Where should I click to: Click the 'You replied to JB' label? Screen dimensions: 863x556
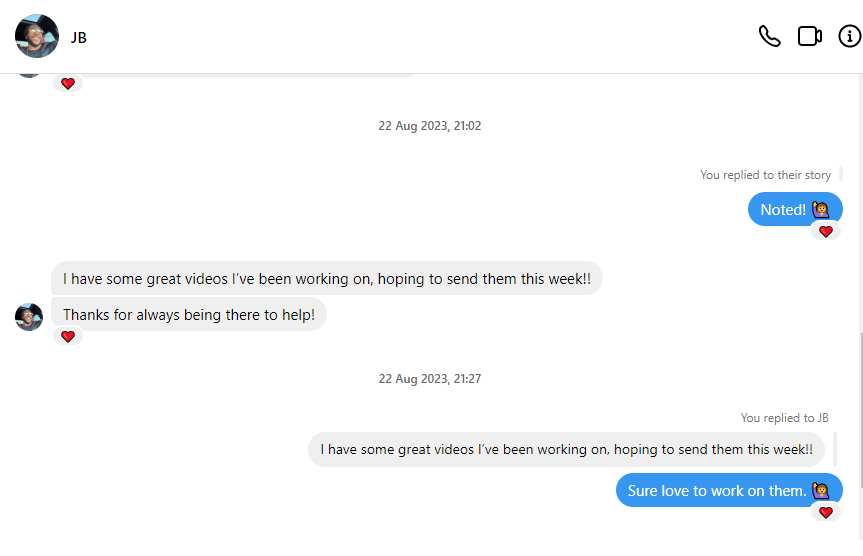784,418
